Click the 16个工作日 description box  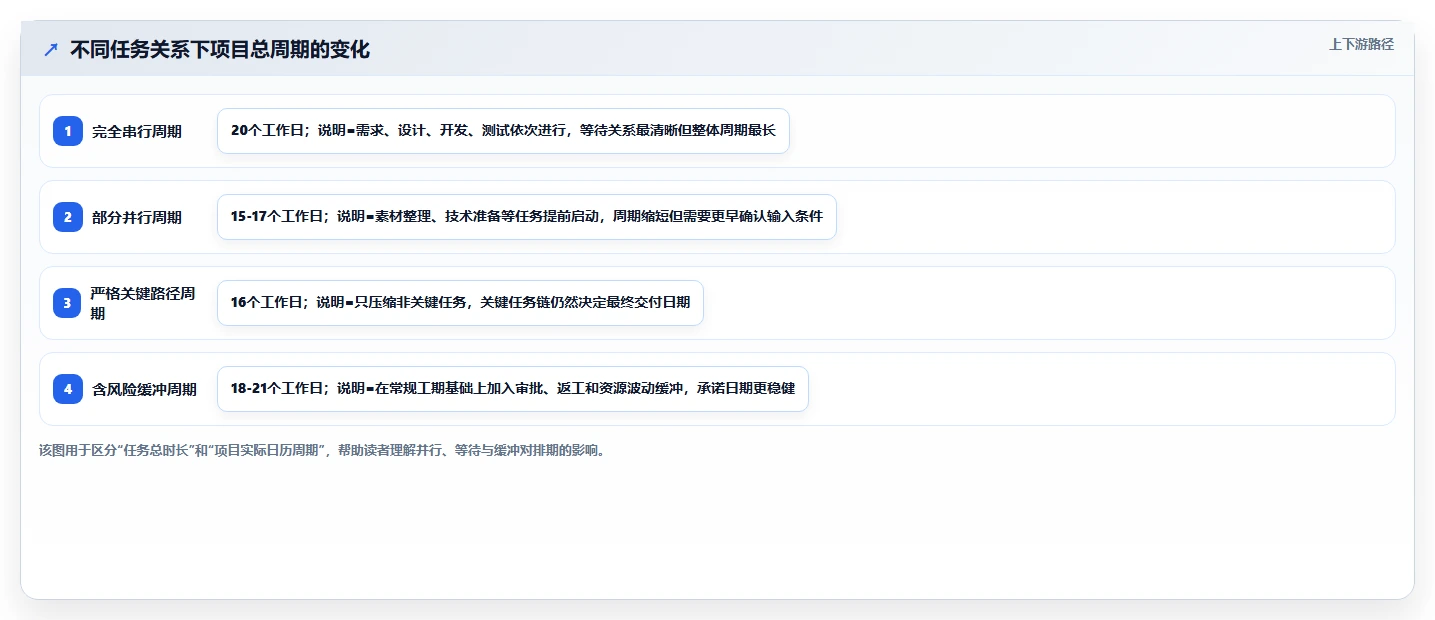(x=461, y=303)
